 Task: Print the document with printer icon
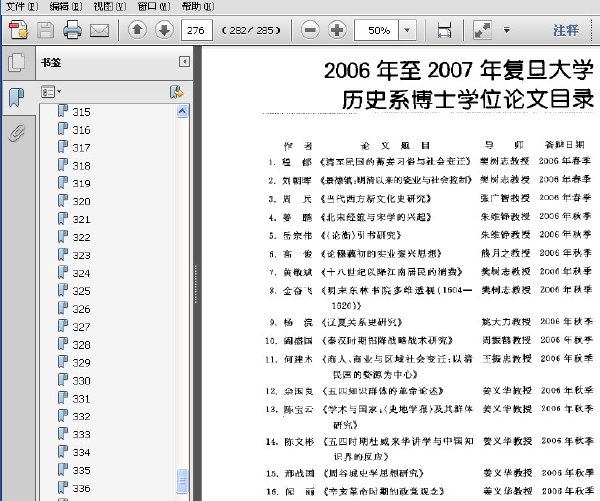point(72,30)
